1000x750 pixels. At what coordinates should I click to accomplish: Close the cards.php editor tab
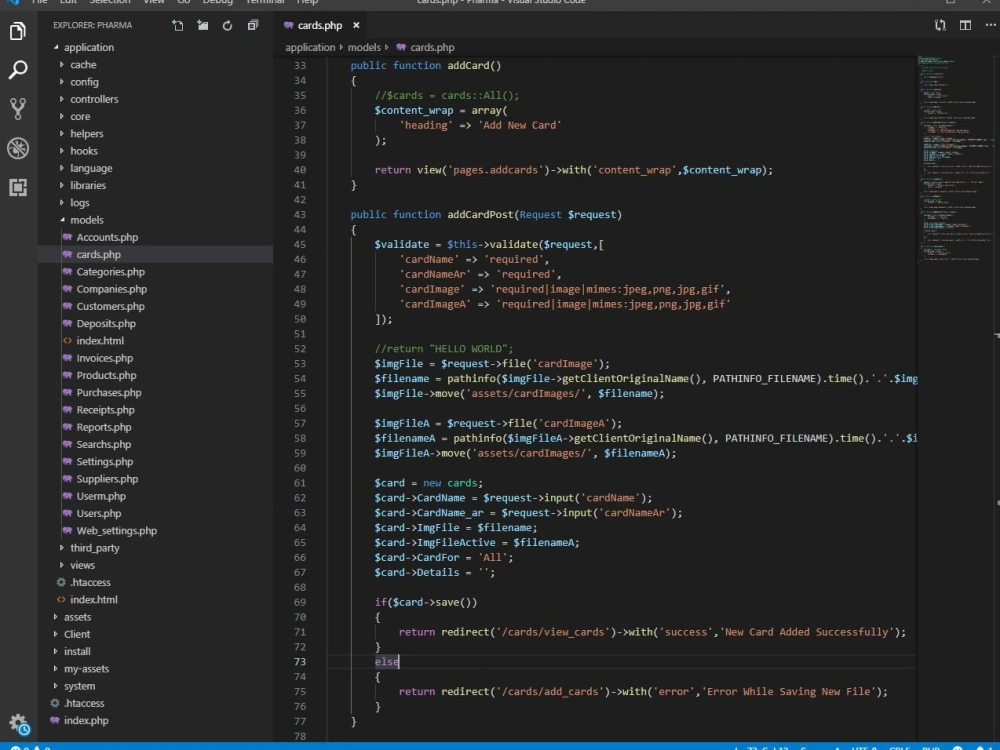tap(356, 25)
